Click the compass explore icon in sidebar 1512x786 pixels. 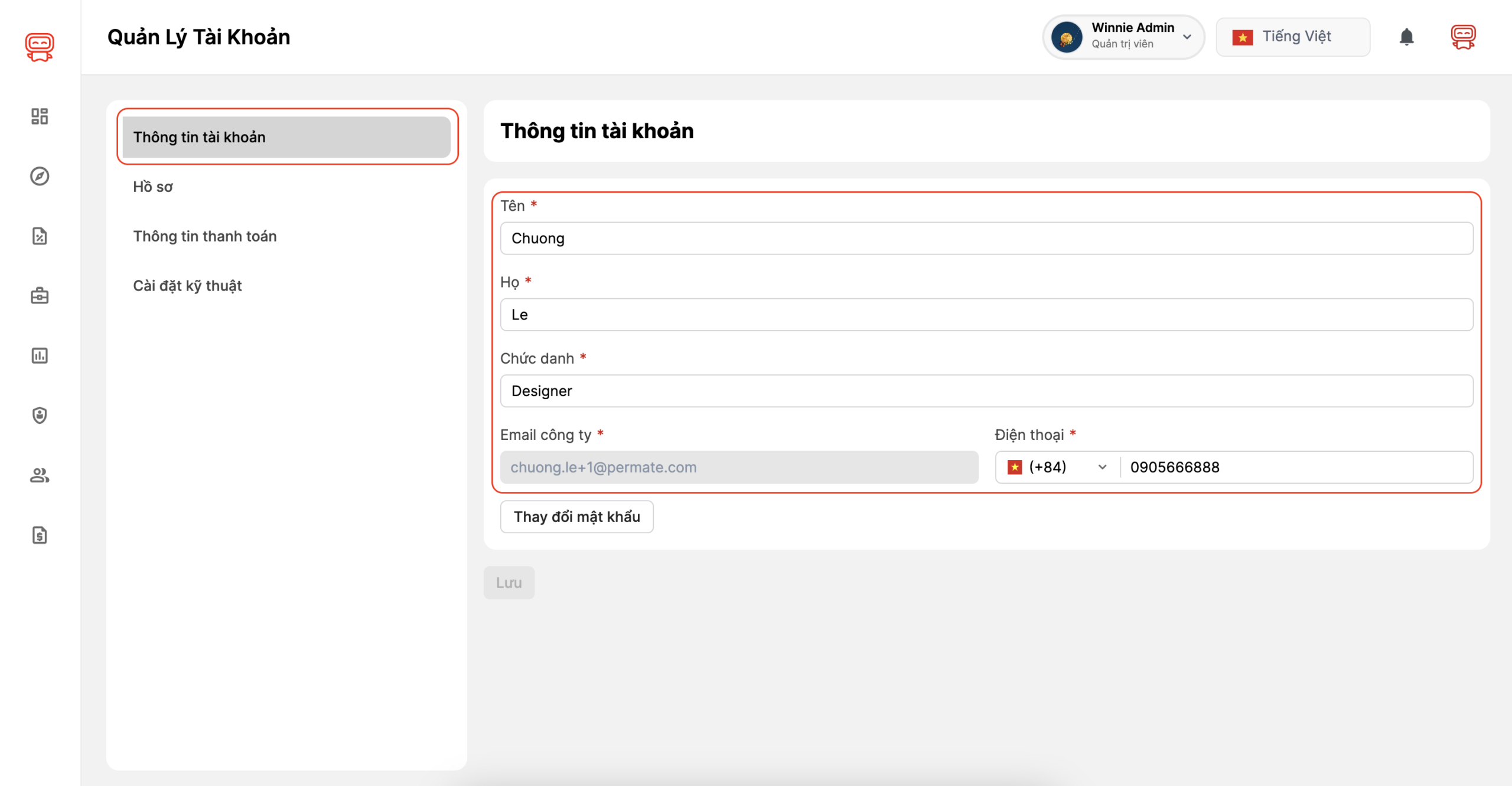(x=40, y=176)
